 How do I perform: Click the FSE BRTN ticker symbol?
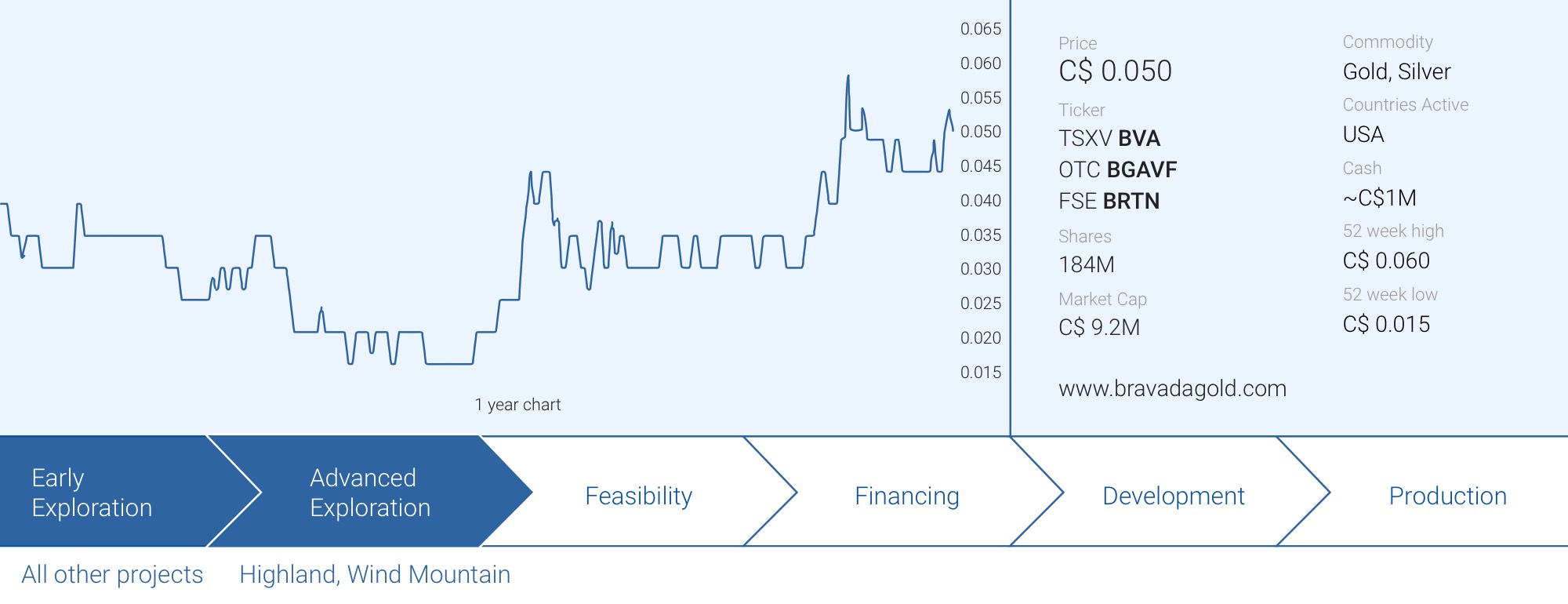pos(1109,201)
